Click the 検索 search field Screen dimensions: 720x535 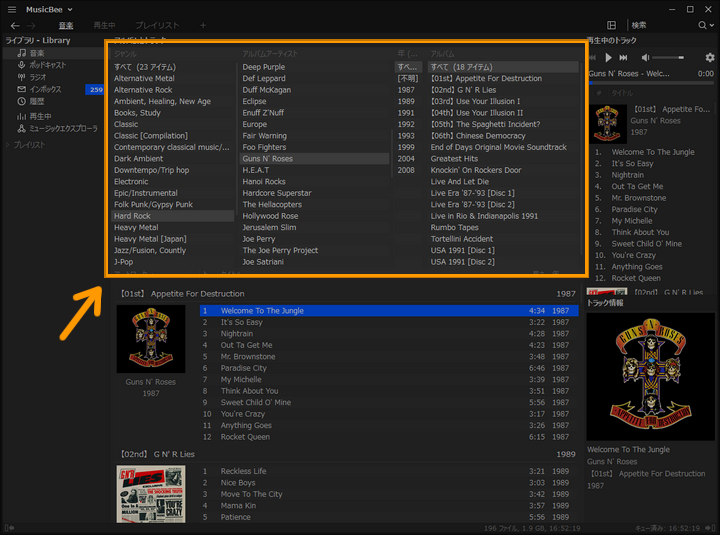(x=661, y=25)
